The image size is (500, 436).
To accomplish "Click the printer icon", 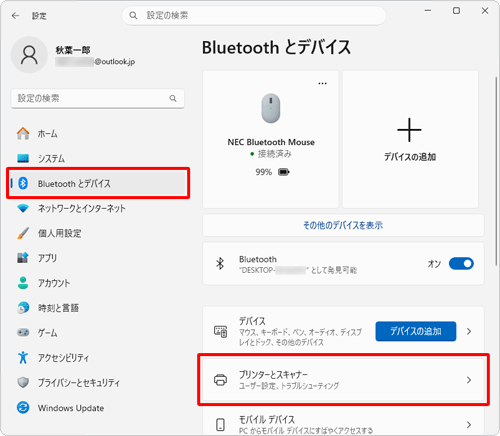I will point(220,380).
